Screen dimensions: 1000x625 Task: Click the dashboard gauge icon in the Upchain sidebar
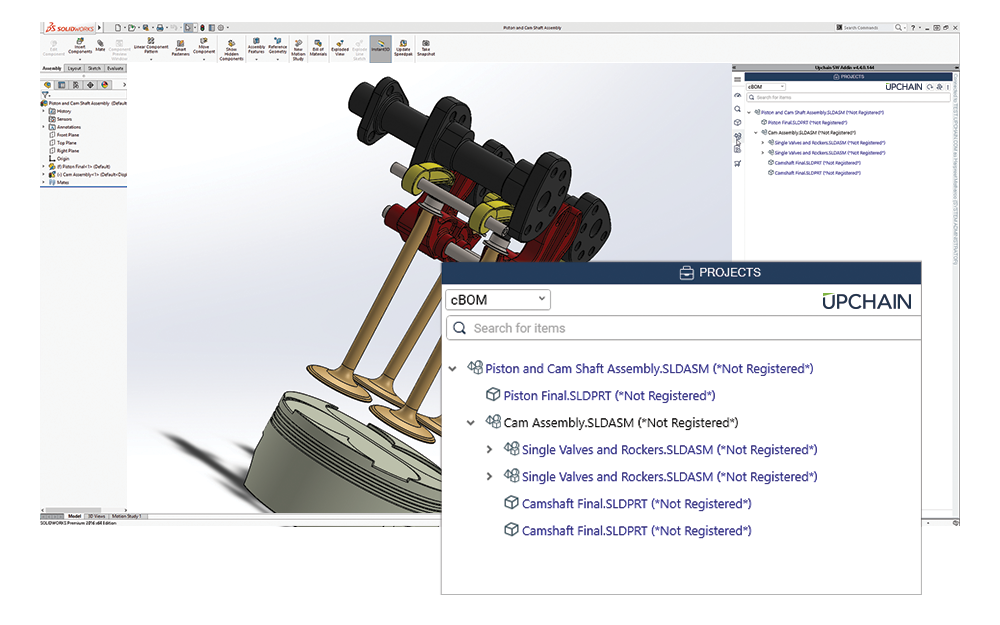point(737,95)
